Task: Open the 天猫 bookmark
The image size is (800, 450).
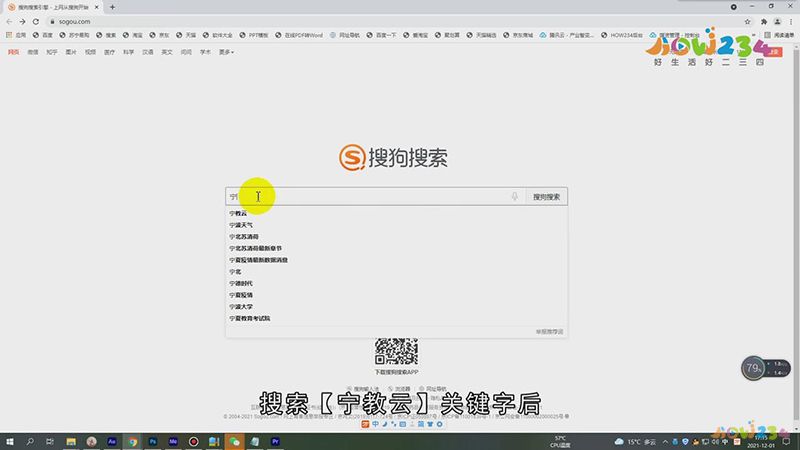Action: point(186,35)
